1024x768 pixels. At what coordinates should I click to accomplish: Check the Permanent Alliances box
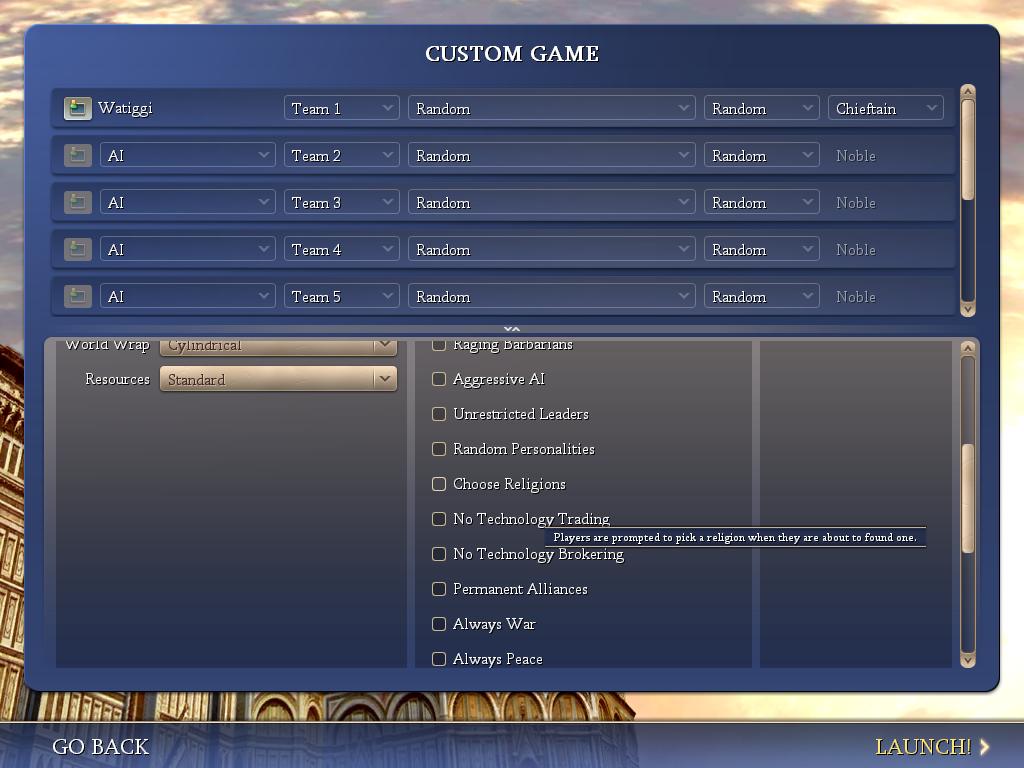tap(439, 589)
